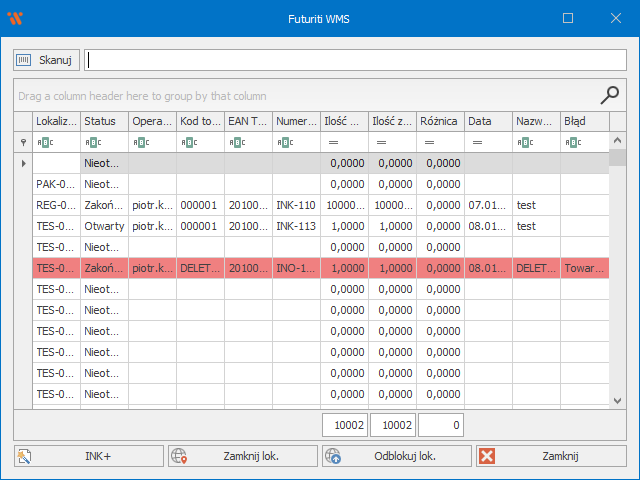Click the magnifier search icon in group panel
Screen dimensions: 640x480
[x=609, y=95]
